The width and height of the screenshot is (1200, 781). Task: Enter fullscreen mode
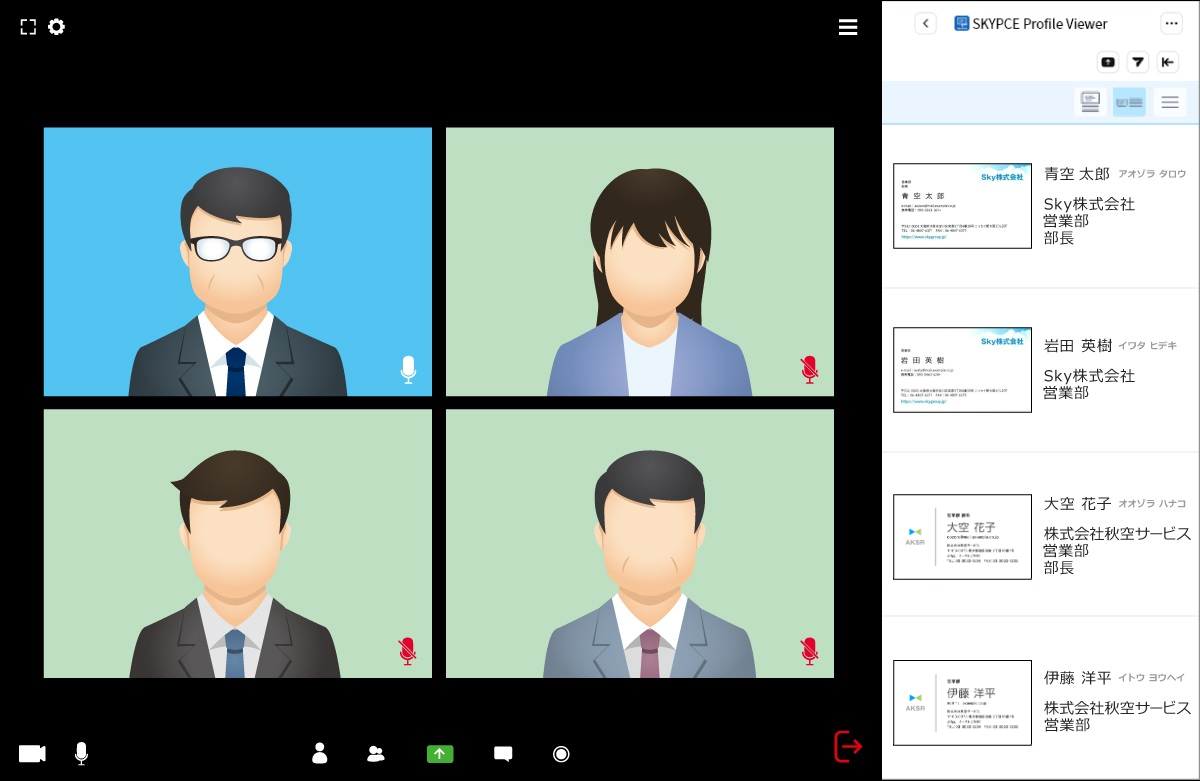pyautogui.click(x=28, y=27)
